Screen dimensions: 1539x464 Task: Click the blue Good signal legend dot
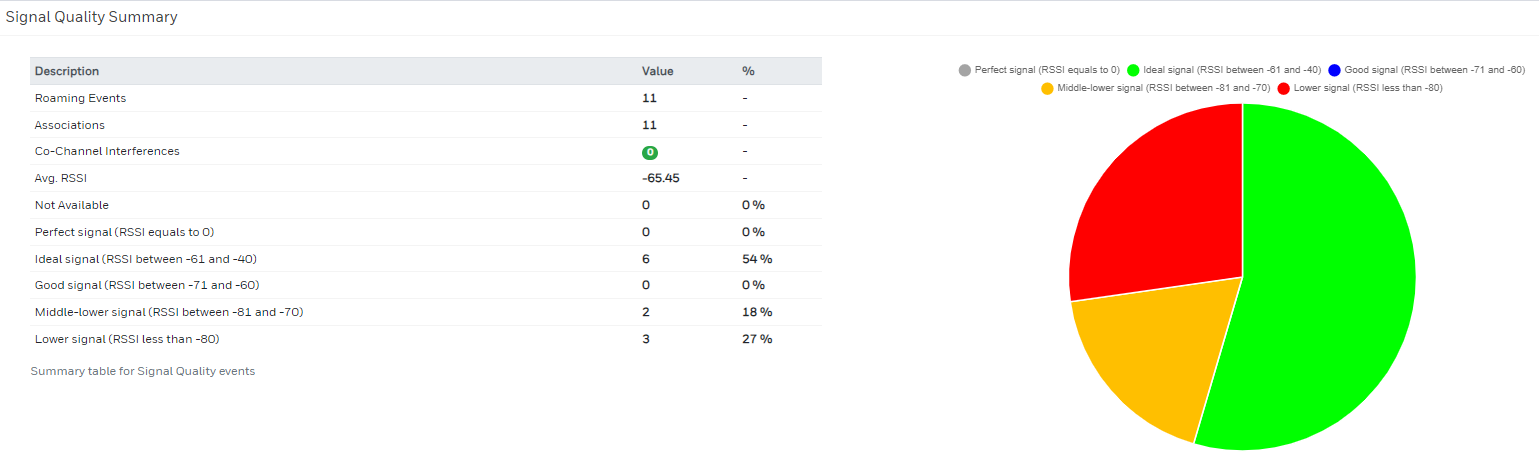point(1334,70)
